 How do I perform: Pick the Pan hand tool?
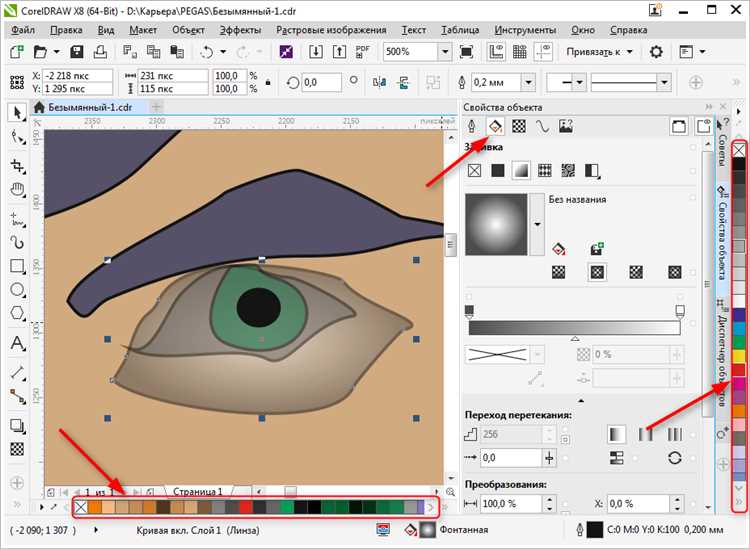point(17,189)
